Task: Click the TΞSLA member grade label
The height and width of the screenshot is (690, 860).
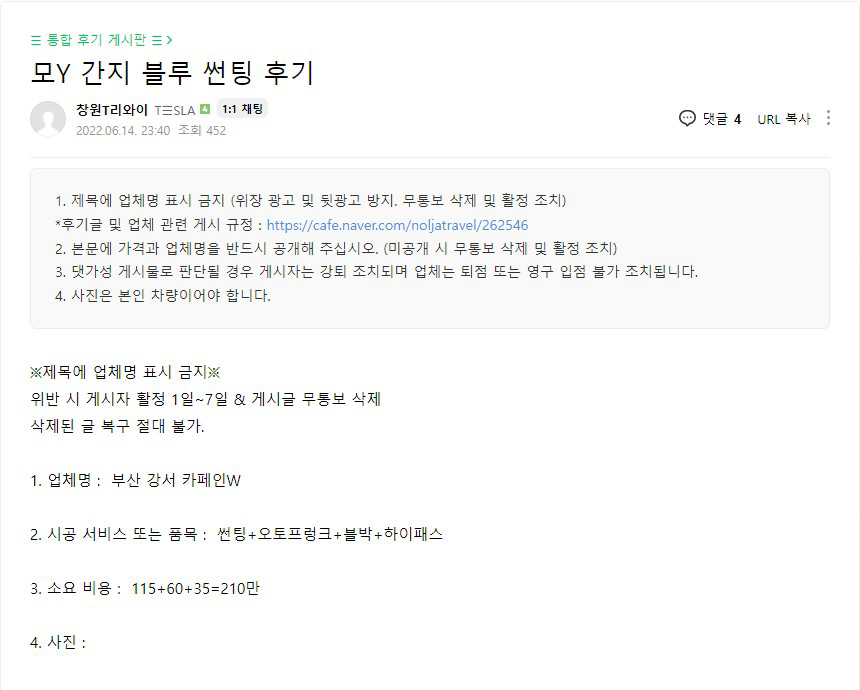Action: pyautogui.click(x=175, y=109)
